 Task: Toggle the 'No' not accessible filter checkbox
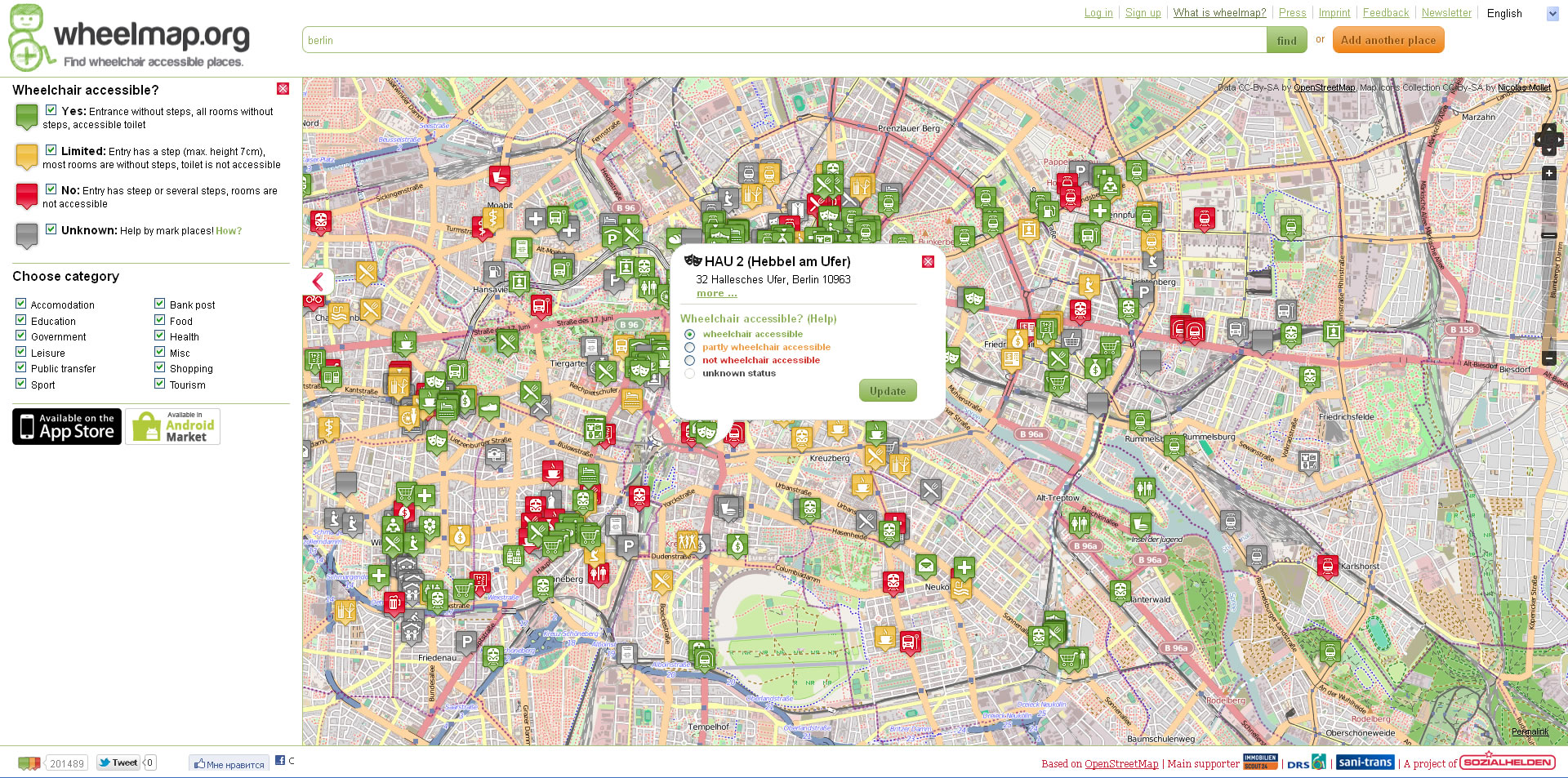tap(51, 189)
